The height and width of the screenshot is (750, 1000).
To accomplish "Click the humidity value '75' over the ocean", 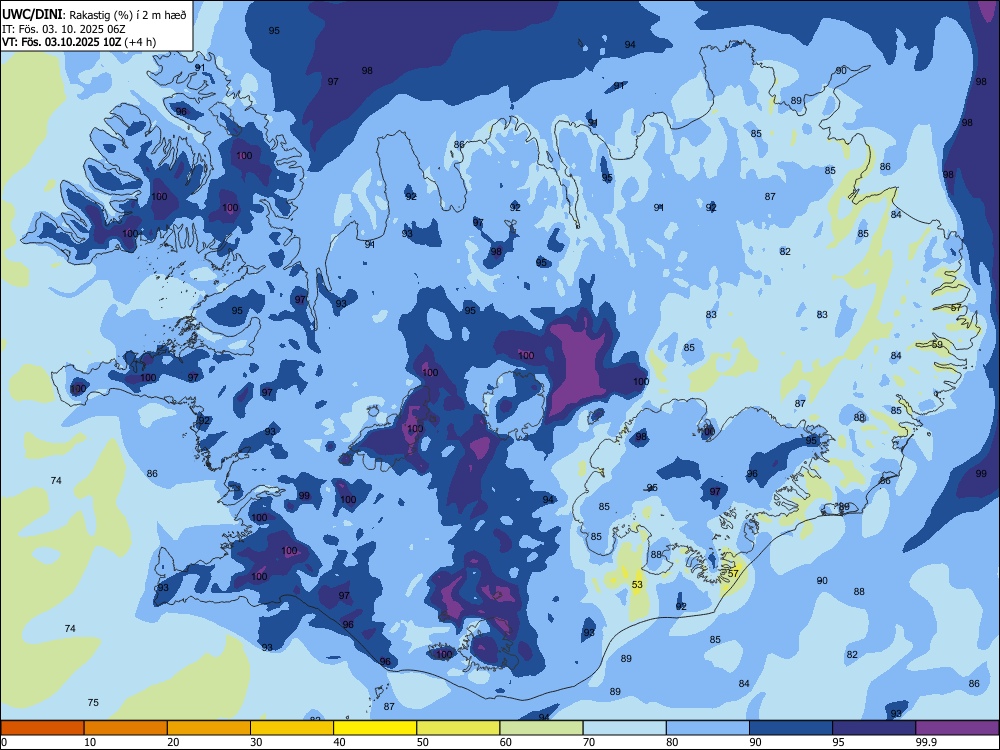I will [x=93, y=702].
